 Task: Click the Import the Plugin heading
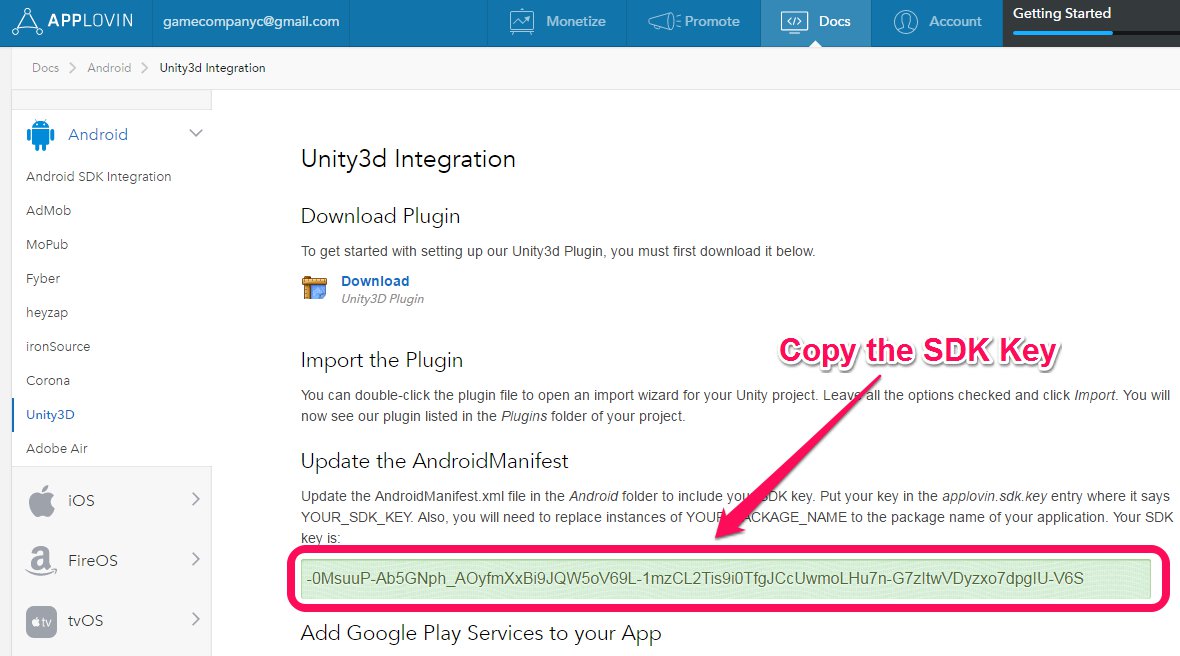point(382,360)
